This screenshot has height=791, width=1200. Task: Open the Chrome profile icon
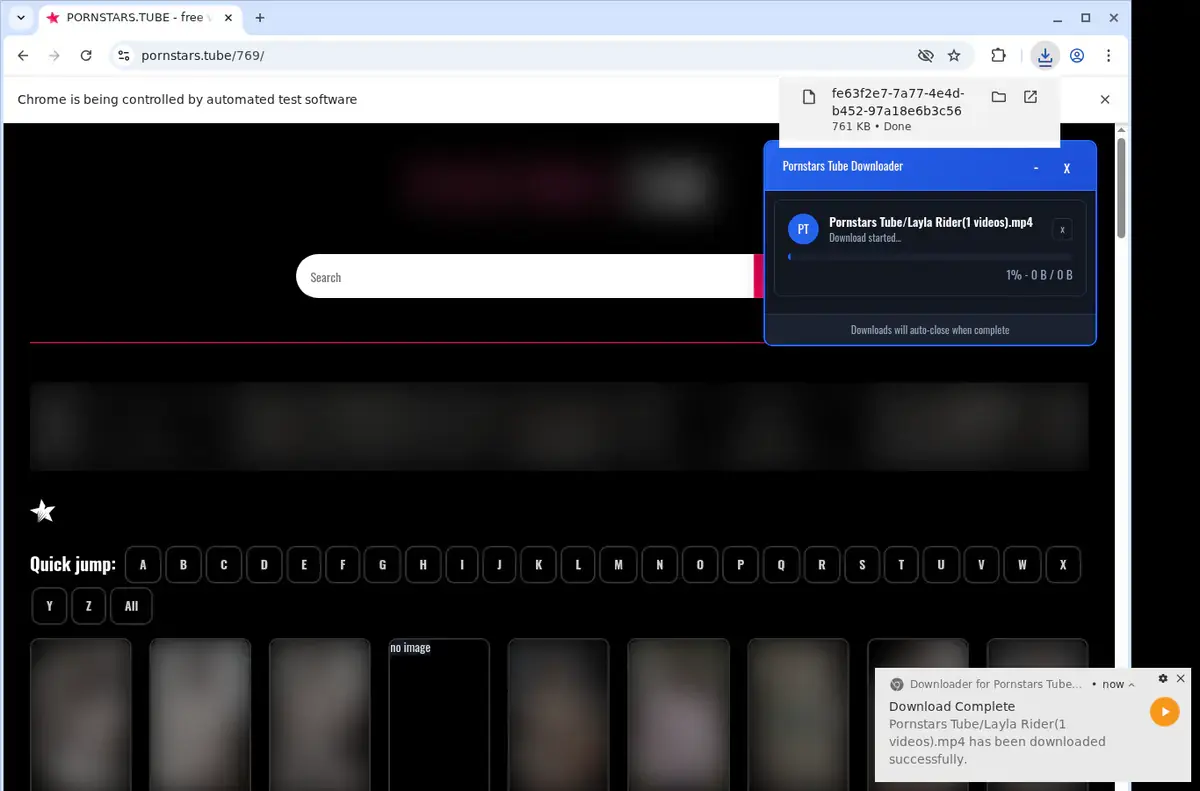click(x=1077, y=56)
